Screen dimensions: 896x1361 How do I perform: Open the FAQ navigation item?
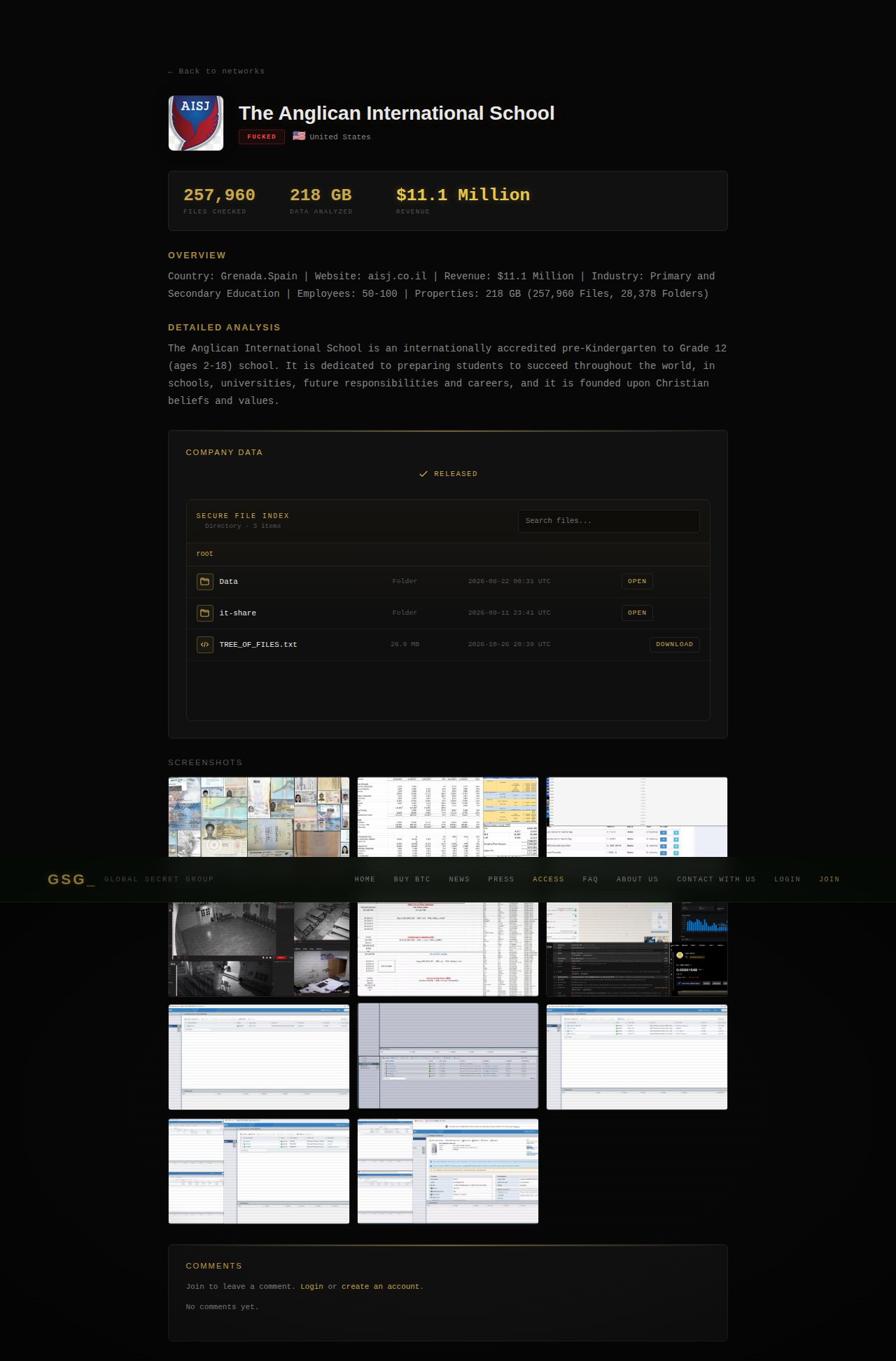pos(590,879)
